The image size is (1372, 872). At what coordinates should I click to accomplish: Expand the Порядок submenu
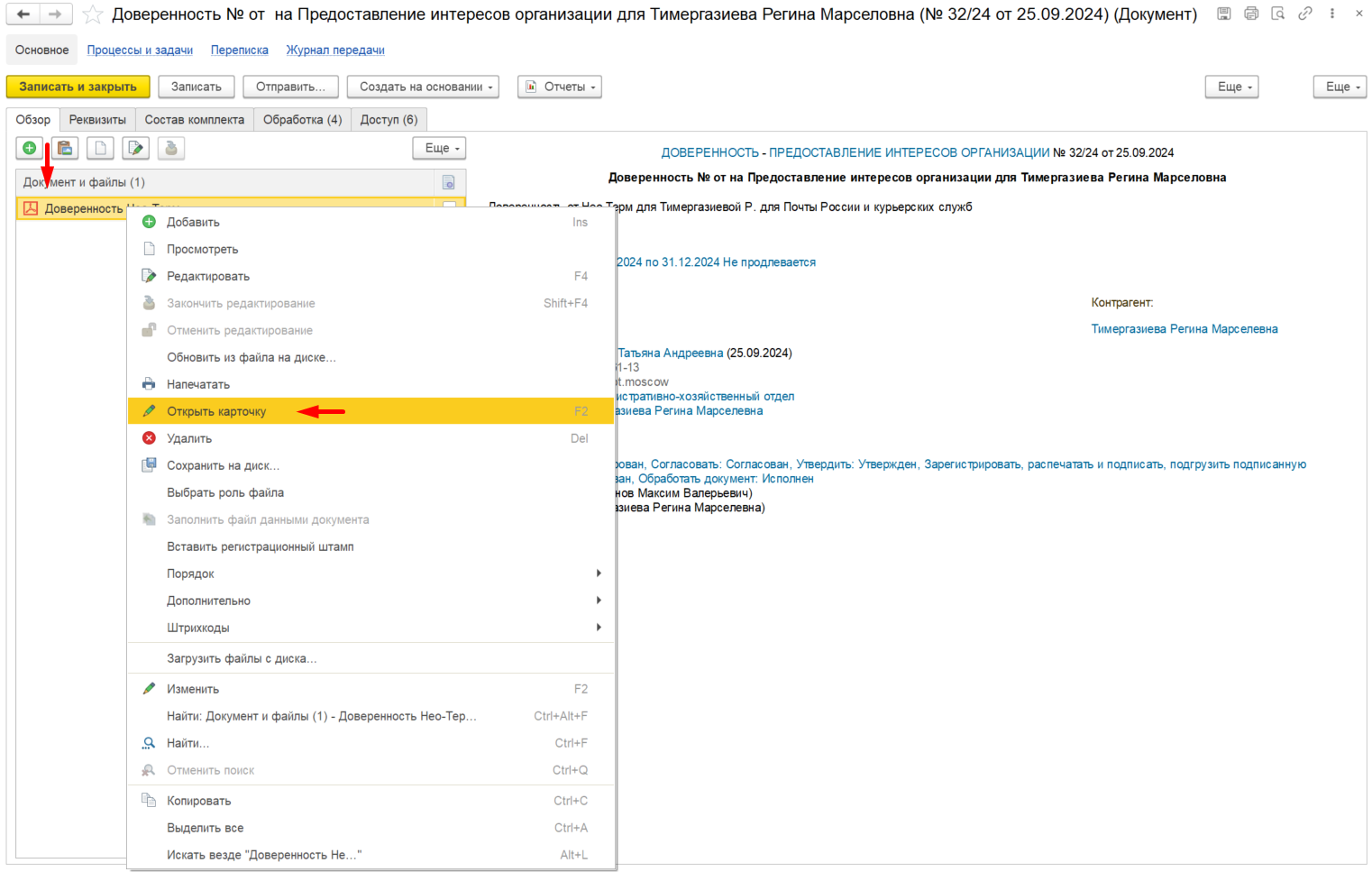[370, 574]
